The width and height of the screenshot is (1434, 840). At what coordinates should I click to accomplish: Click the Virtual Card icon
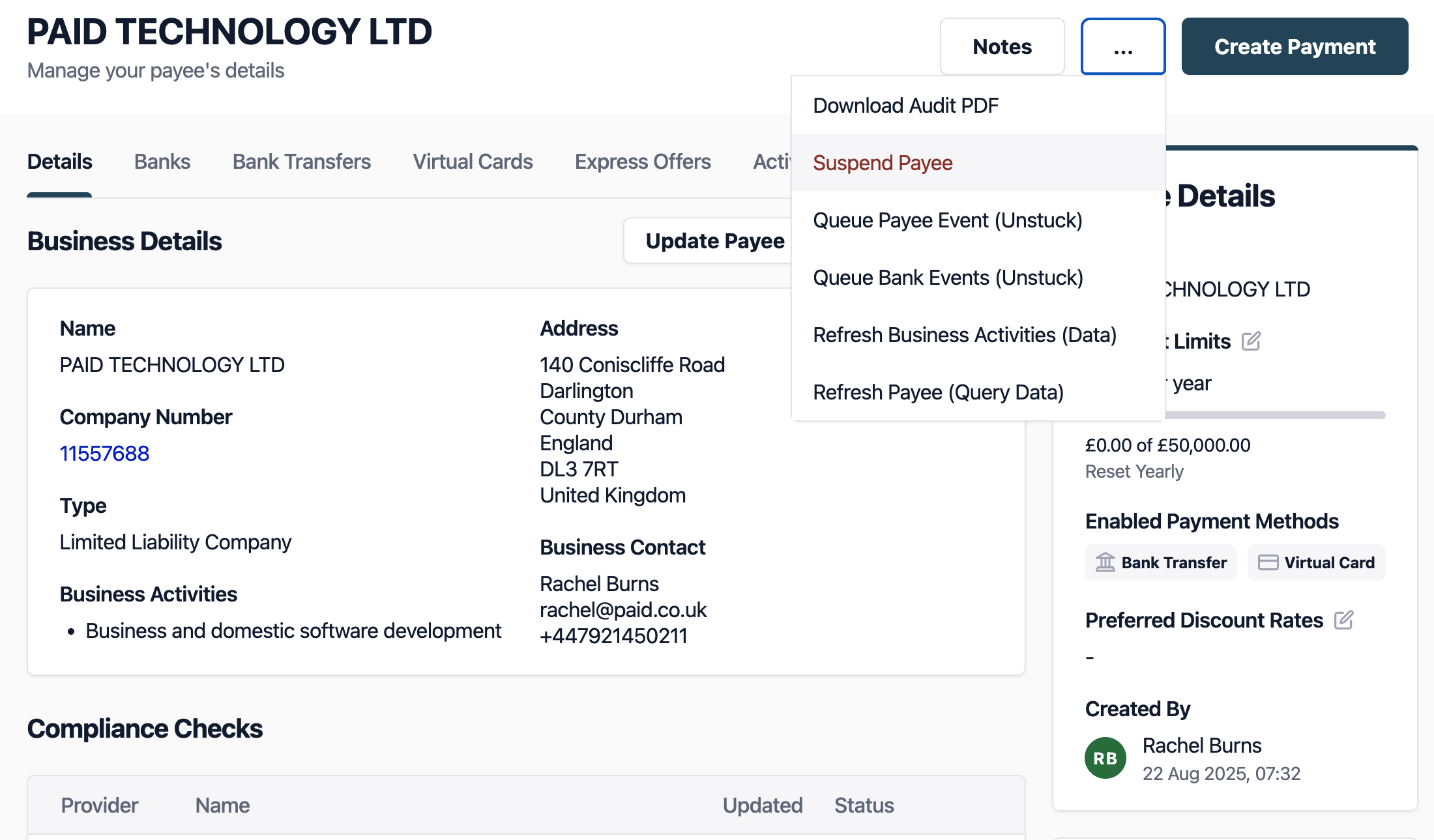(1268, 562)
